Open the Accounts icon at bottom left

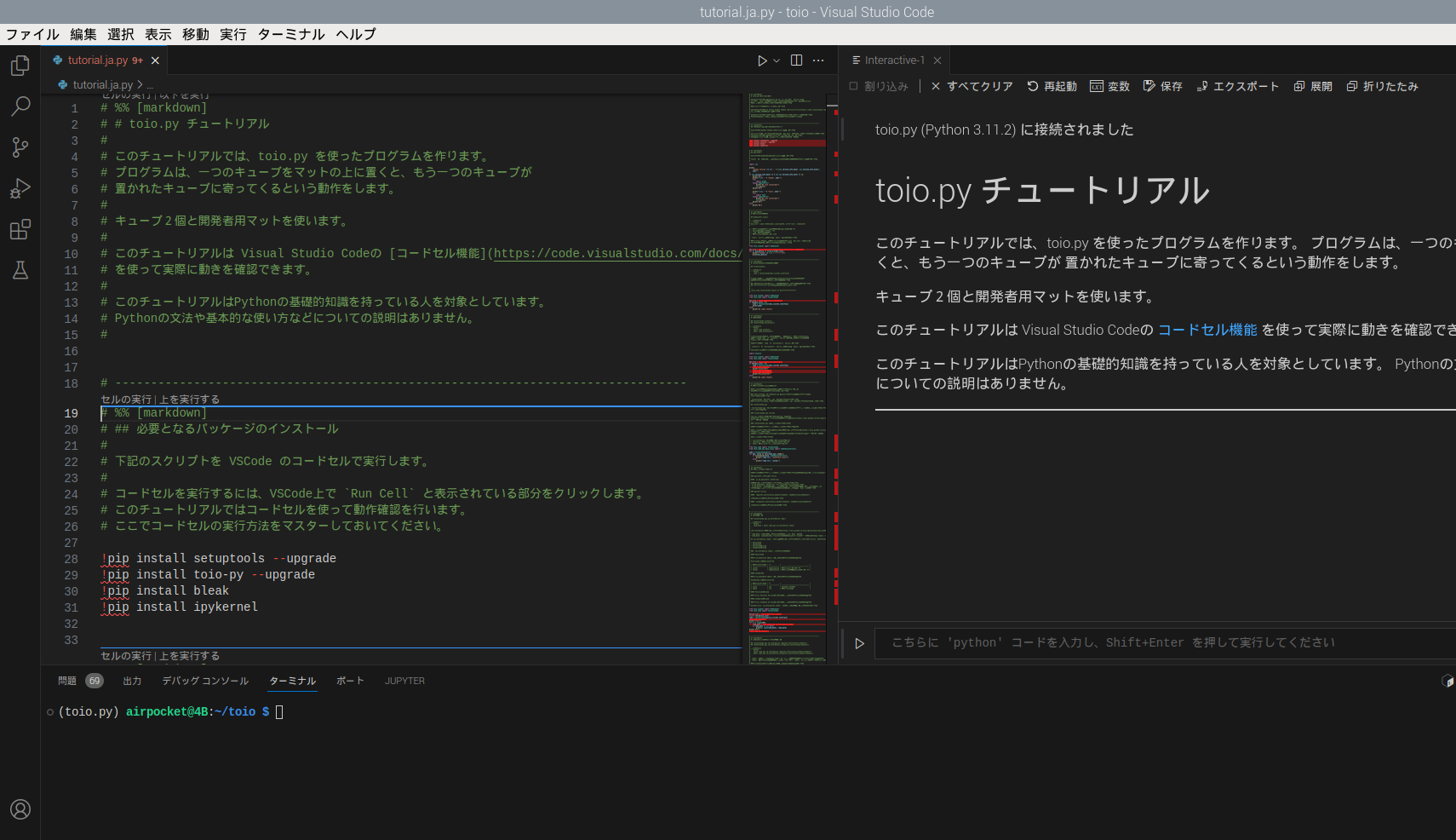point(20,809)
